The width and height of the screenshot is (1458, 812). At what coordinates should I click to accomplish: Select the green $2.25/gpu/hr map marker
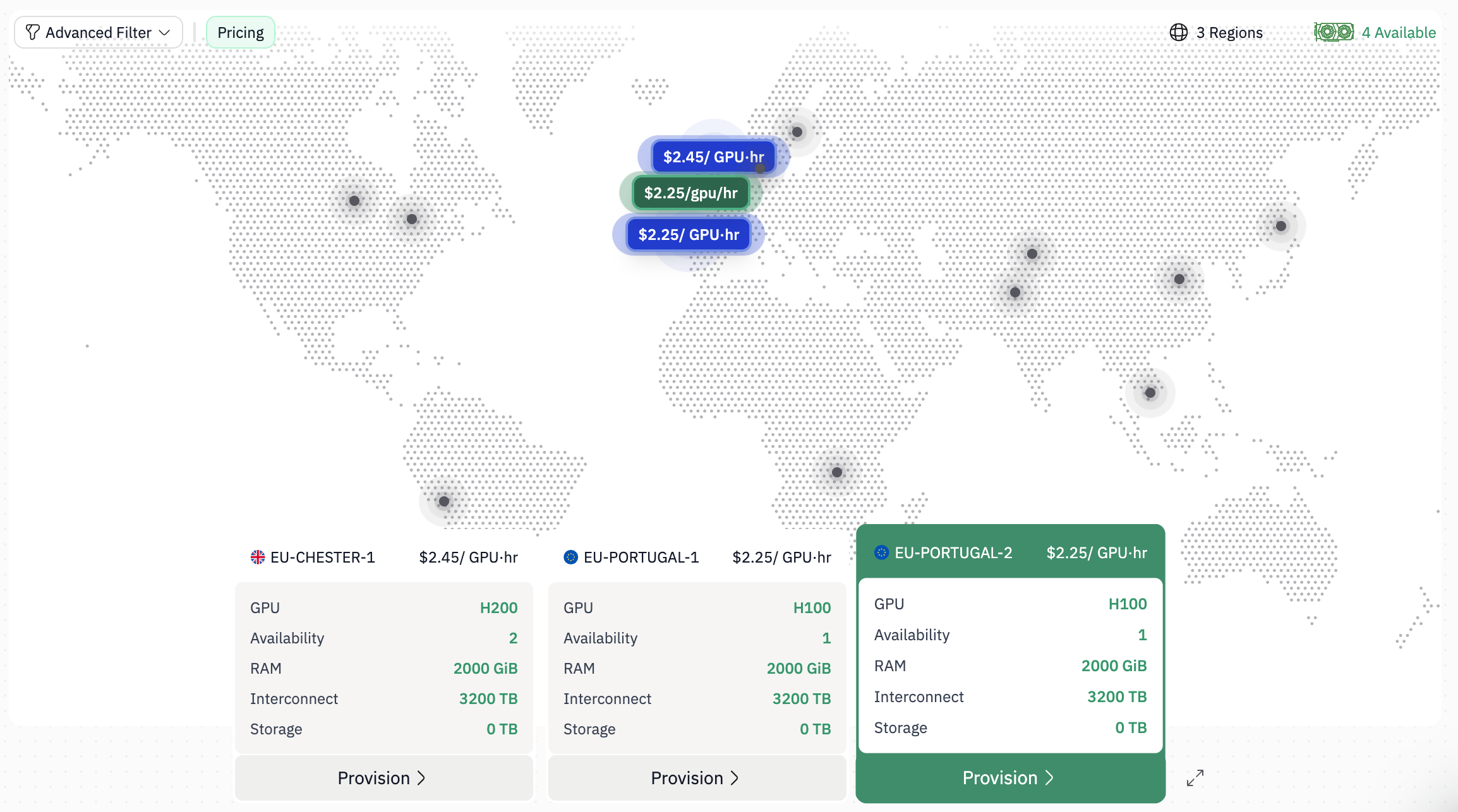[x=690, y=193]
